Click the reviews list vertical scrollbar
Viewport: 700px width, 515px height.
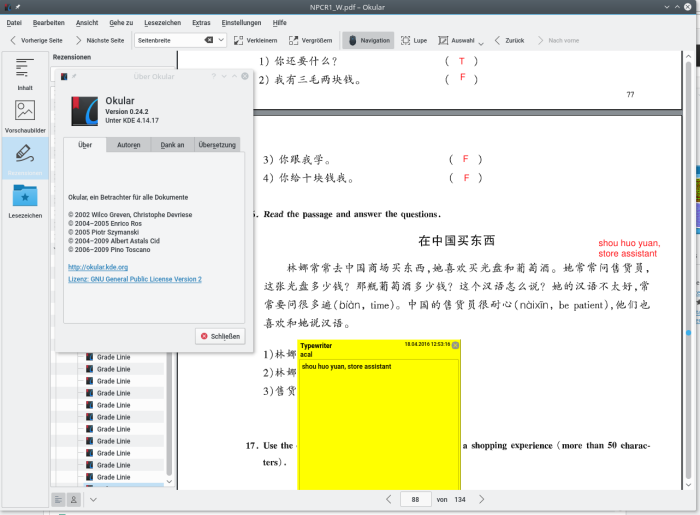tap(169, 414)
